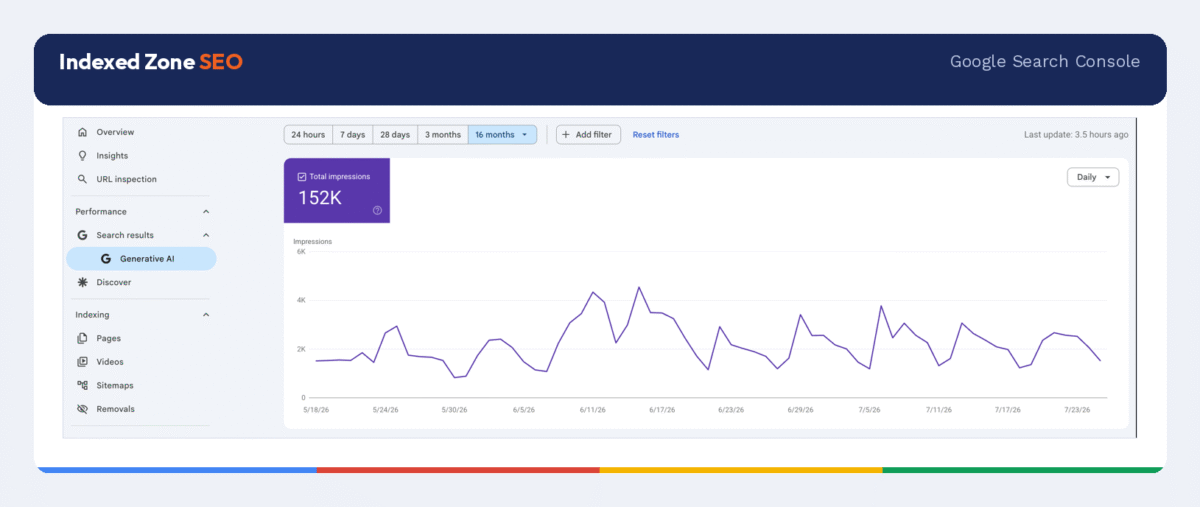Click the Discover asterisk icon
Viewport: 1200px width, 507px height.
pos(82,282)
